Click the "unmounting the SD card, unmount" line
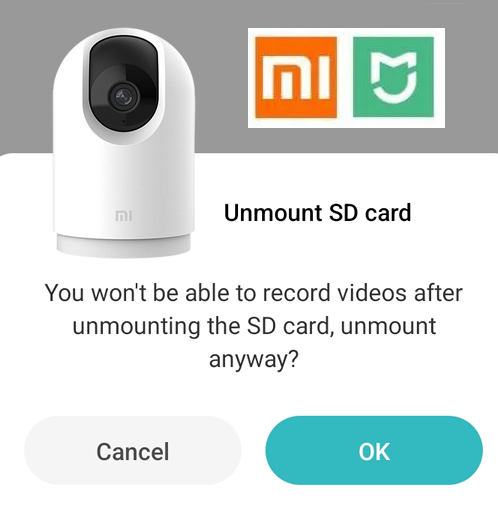Image resolution: width=498 pixels, height=506 pixels. [254, 326]
